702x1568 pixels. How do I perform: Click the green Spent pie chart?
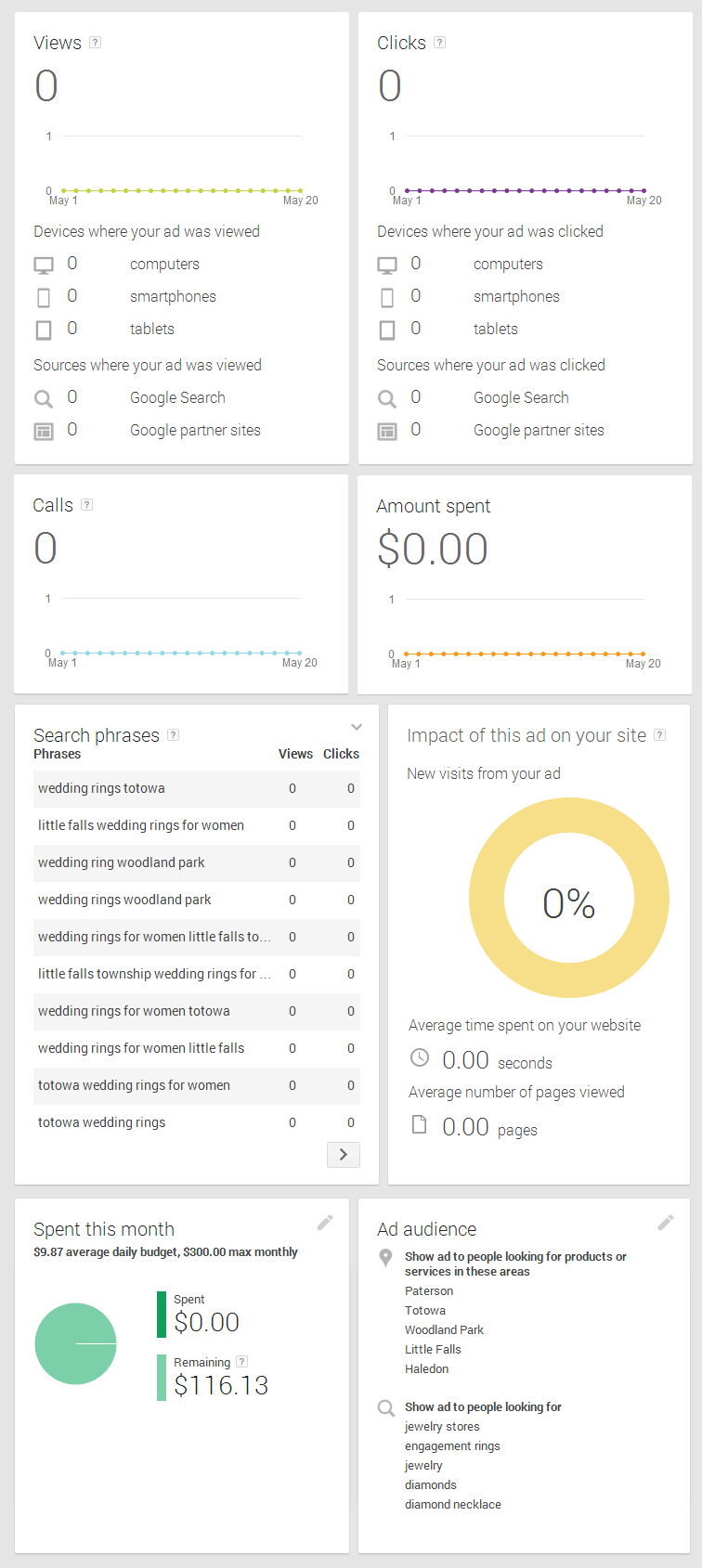click(75, 1343)
